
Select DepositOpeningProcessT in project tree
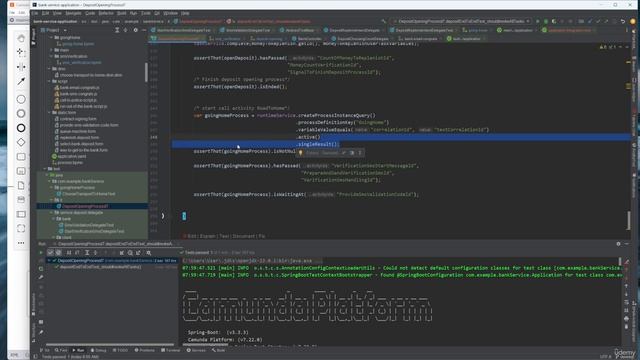(x=93, y=206)
